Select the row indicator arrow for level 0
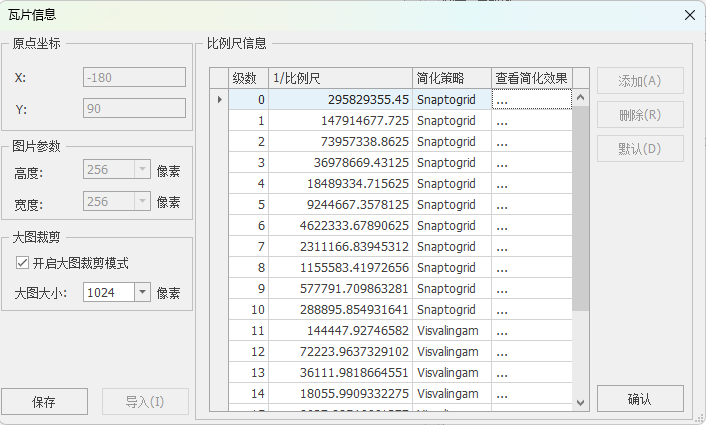This screenshot has height=425, width=706. click(219, 99)
